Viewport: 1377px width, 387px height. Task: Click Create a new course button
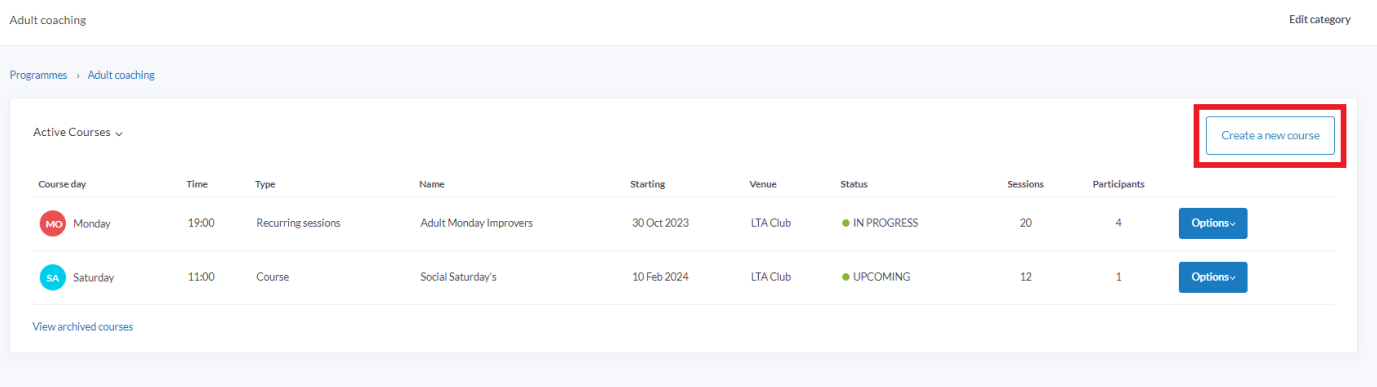coord(1270,135)
